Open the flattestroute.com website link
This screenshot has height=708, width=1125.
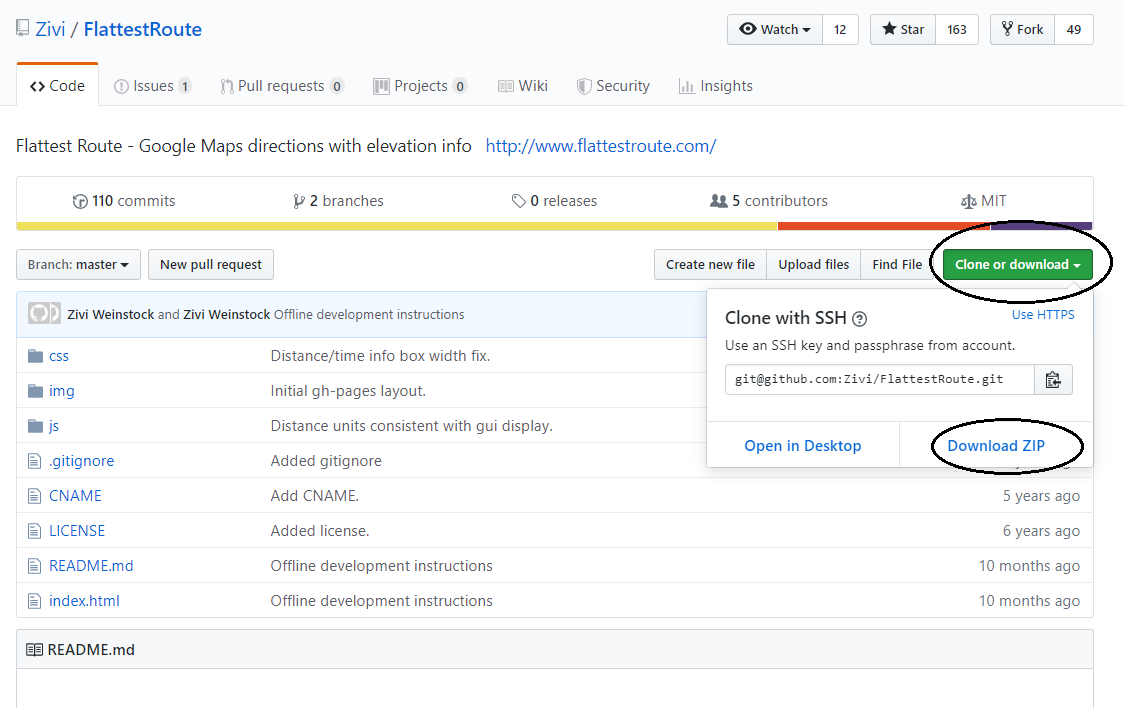tap(601, 146)
